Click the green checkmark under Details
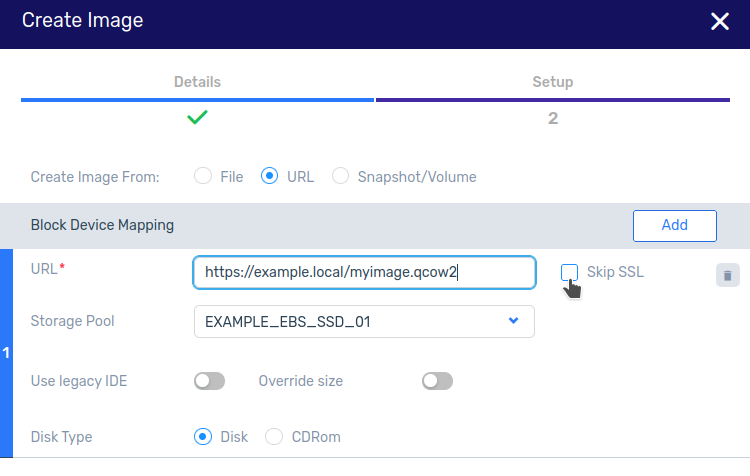The width and height of the screenshot is (750, 476). pyautogui.click(x=197, y=117)
